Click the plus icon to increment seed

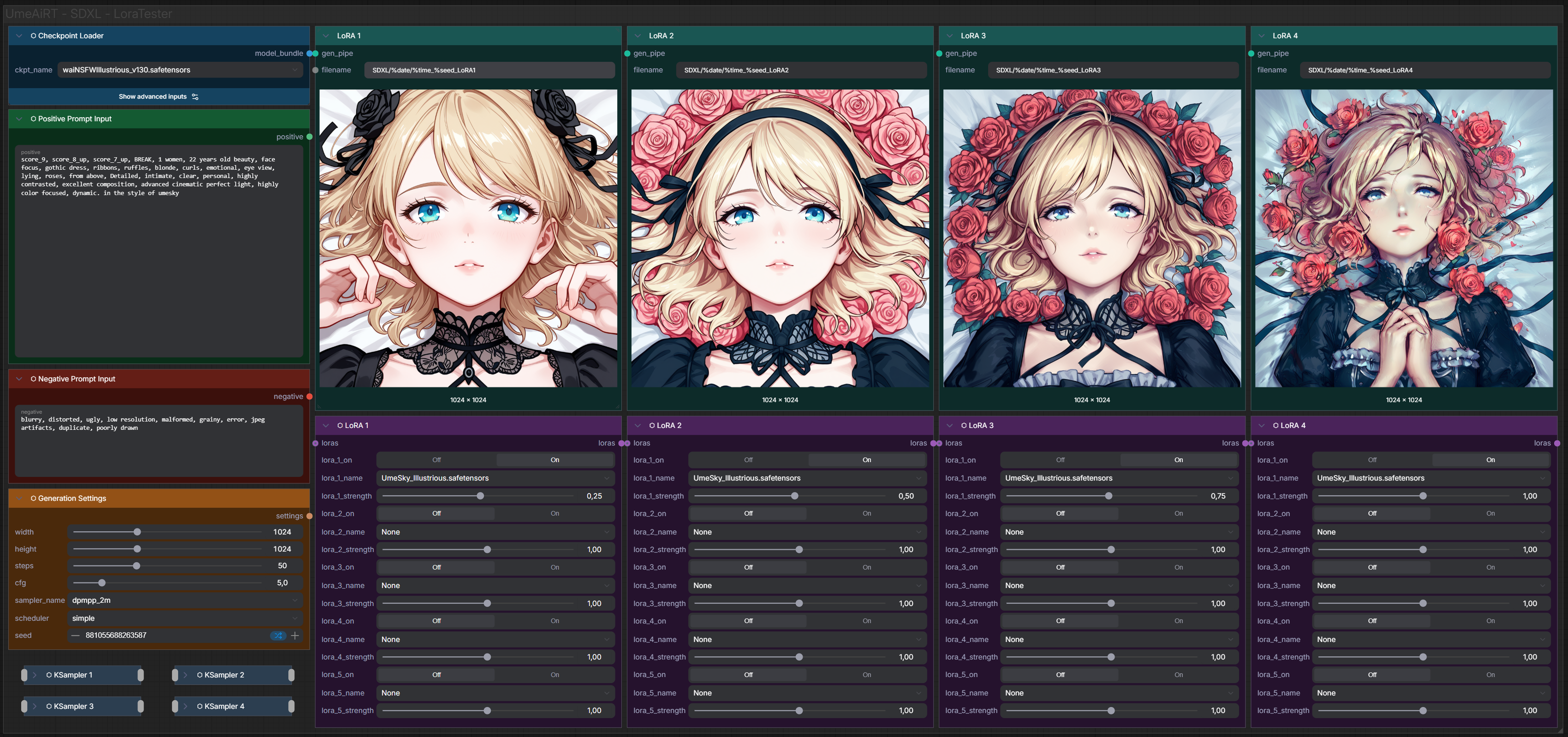295,636
